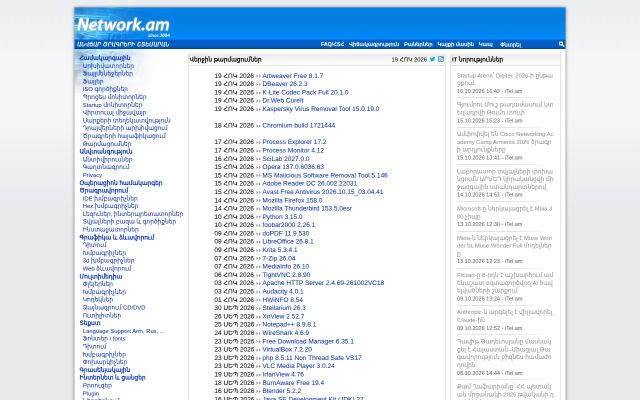Open Process Explorer 17.2 entry
The width and height of the screenshot is (640, 400).
294,142
